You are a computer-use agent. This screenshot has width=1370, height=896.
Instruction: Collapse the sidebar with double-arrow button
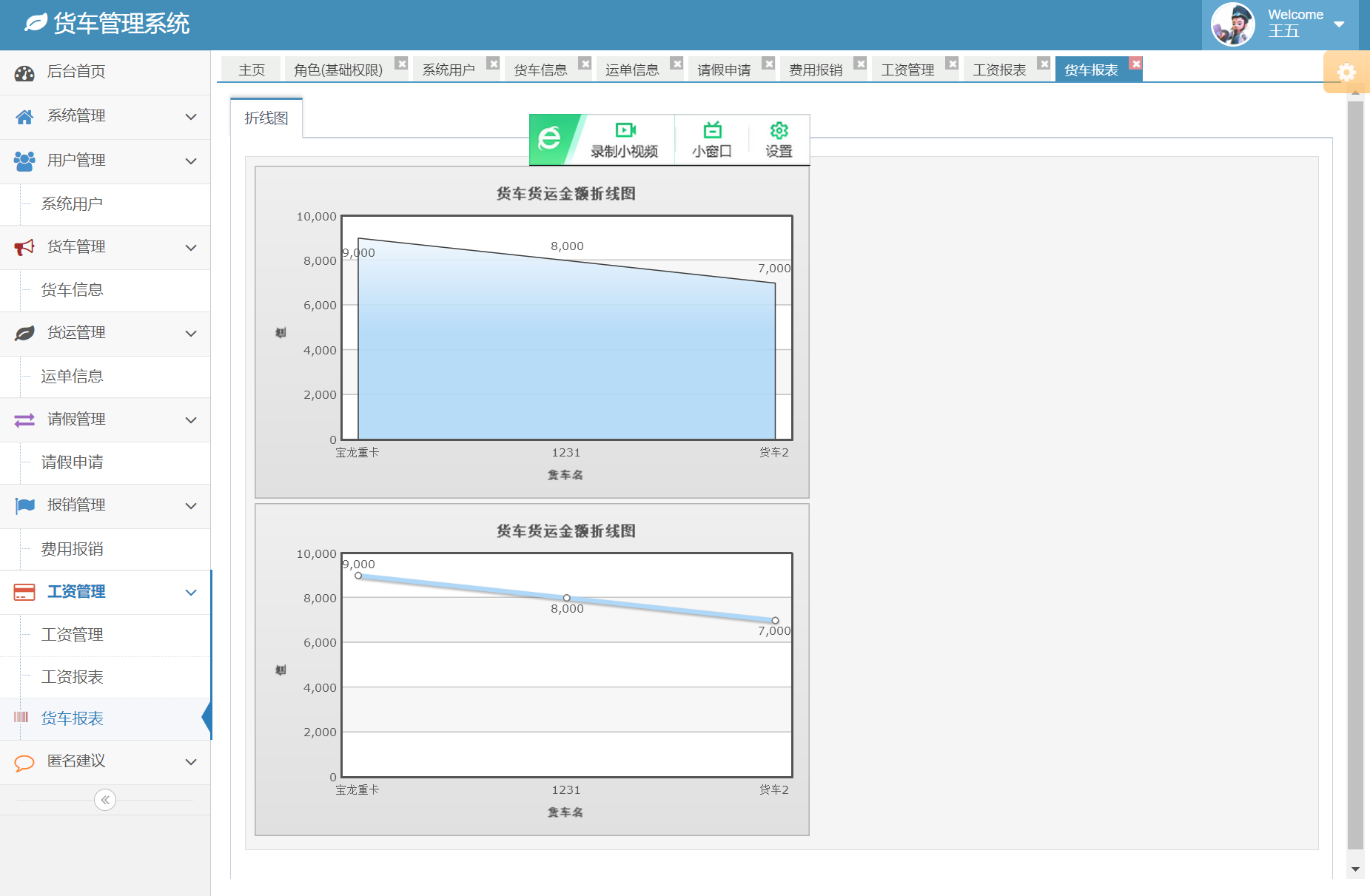click(x=105, y=800)
